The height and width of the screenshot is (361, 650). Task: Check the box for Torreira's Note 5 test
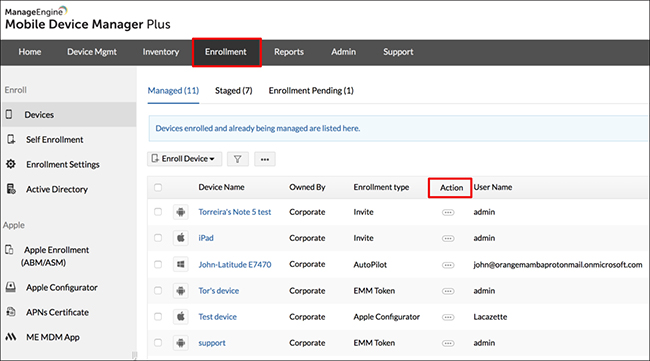pyautogui.click(x=158, y=212)
